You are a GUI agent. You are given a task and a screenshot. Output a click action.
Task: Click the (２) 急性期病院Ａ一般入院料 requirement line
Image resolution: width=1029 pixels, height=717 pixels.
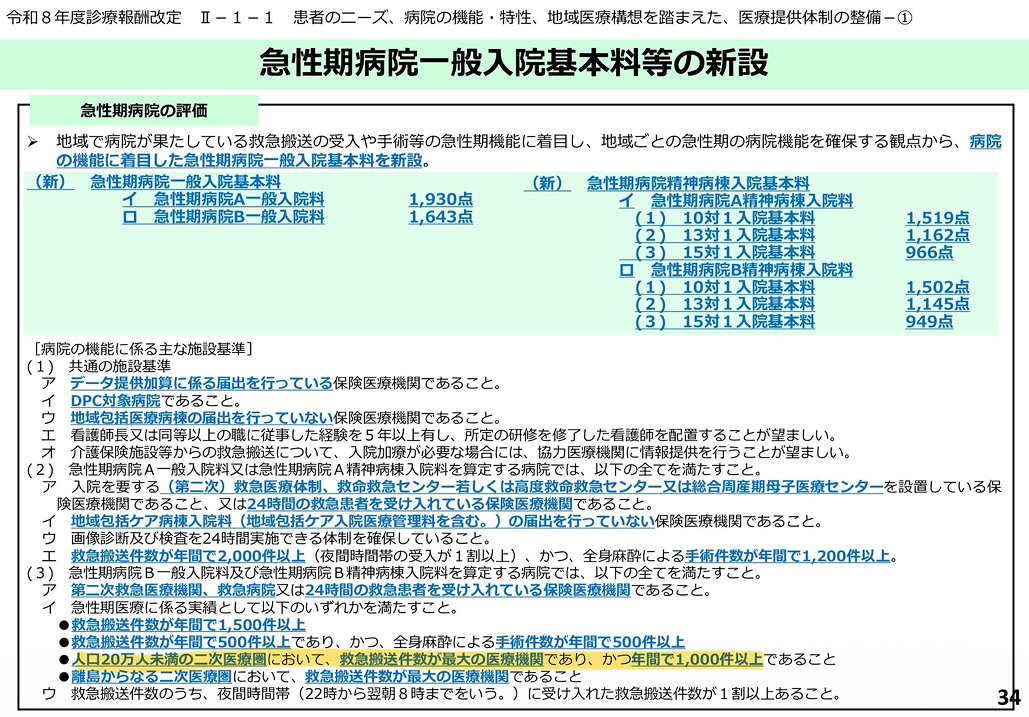394,470
